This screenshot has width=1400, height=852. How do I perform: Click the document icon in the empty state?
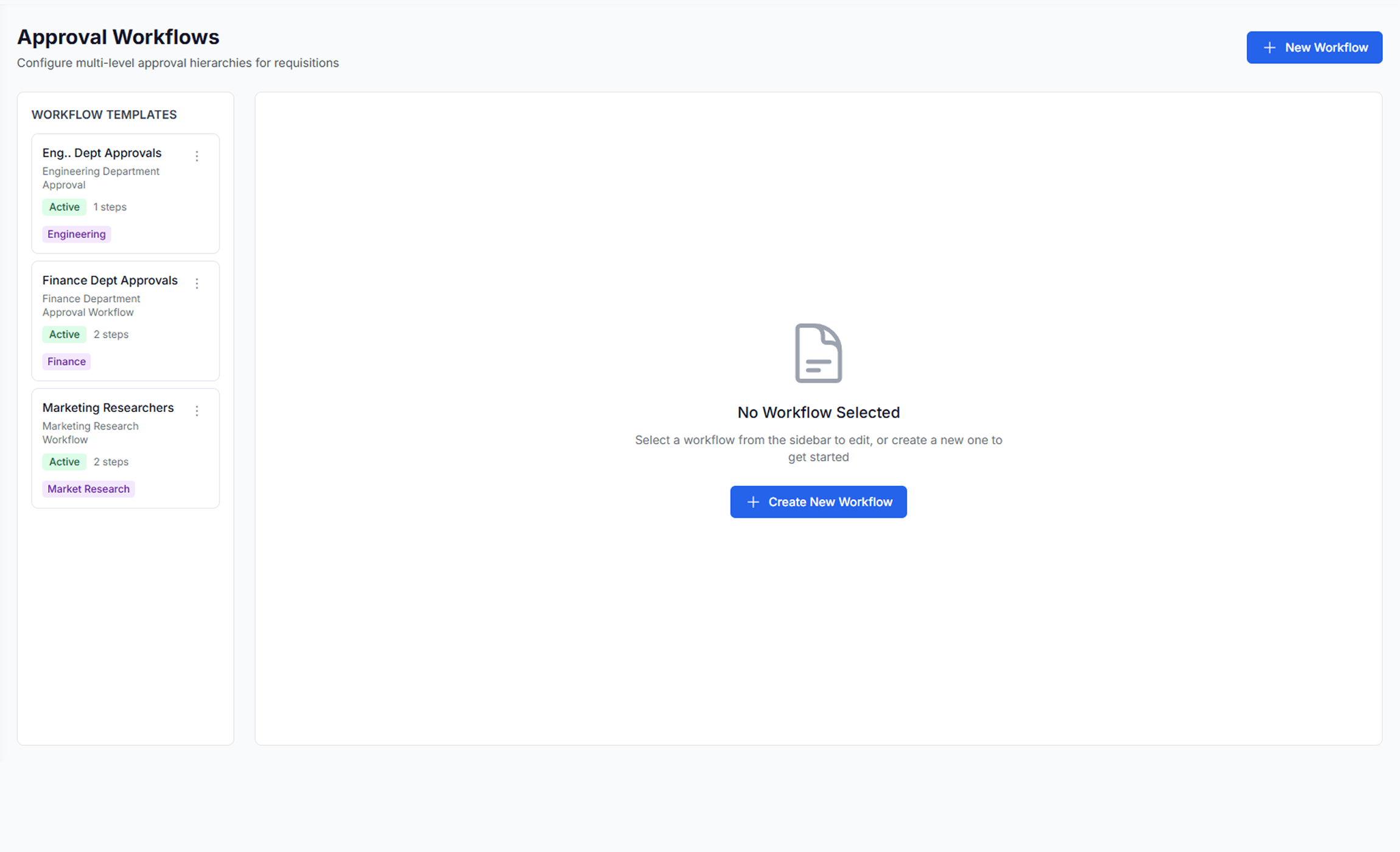tap(818, 353)
